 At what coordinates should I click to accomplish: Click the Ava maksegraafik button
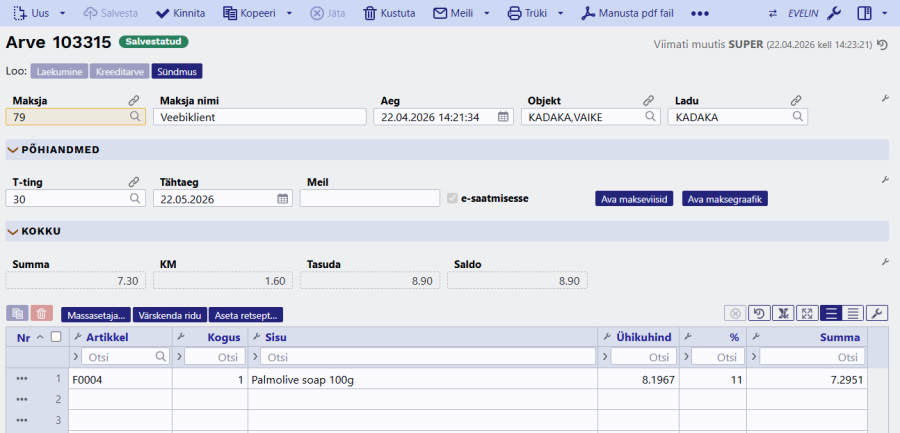pos(725,198)
